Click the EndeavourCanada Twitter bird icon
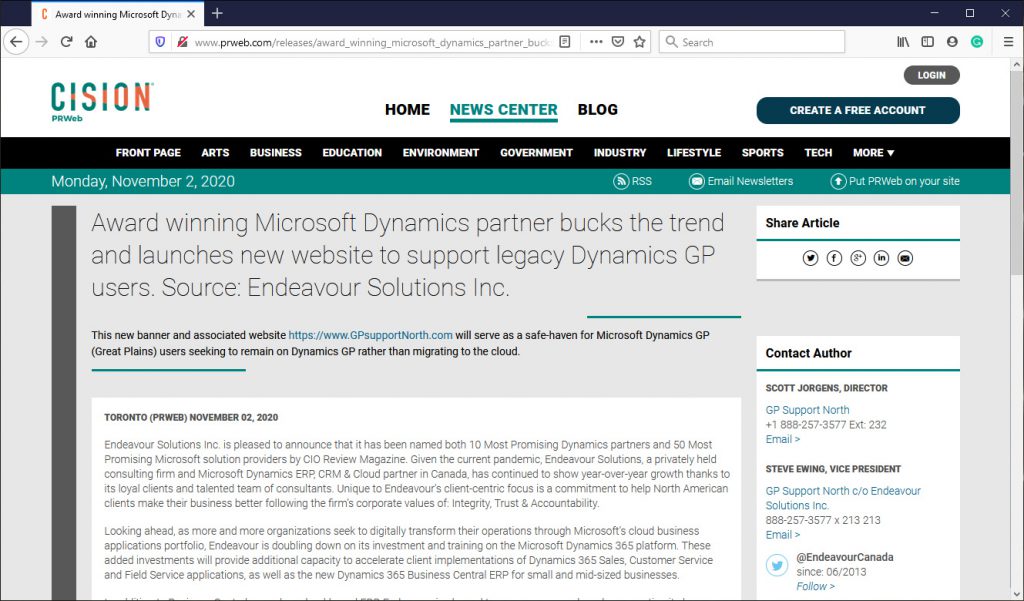This screenshot has width=1024, height=601. 777,565
